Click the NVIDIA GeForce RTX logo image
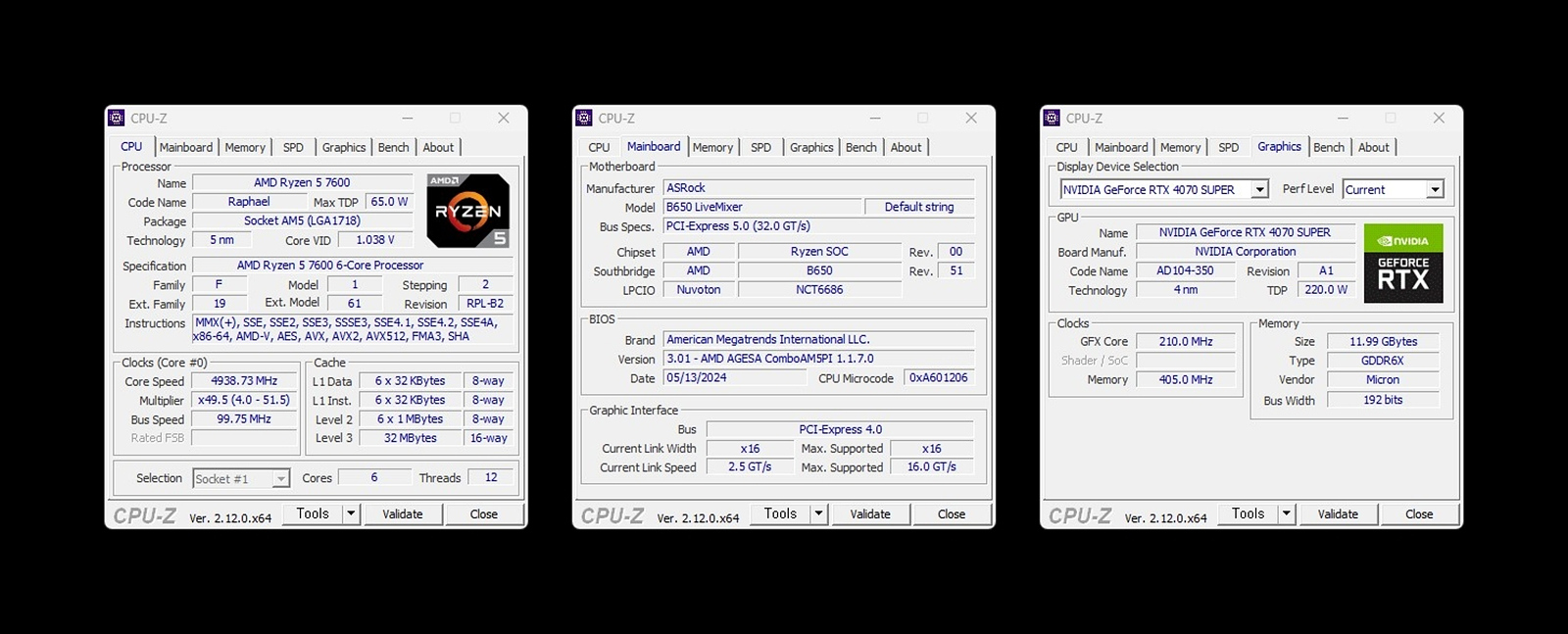This screenshot has height=634, width=1568. (1403, 264)
